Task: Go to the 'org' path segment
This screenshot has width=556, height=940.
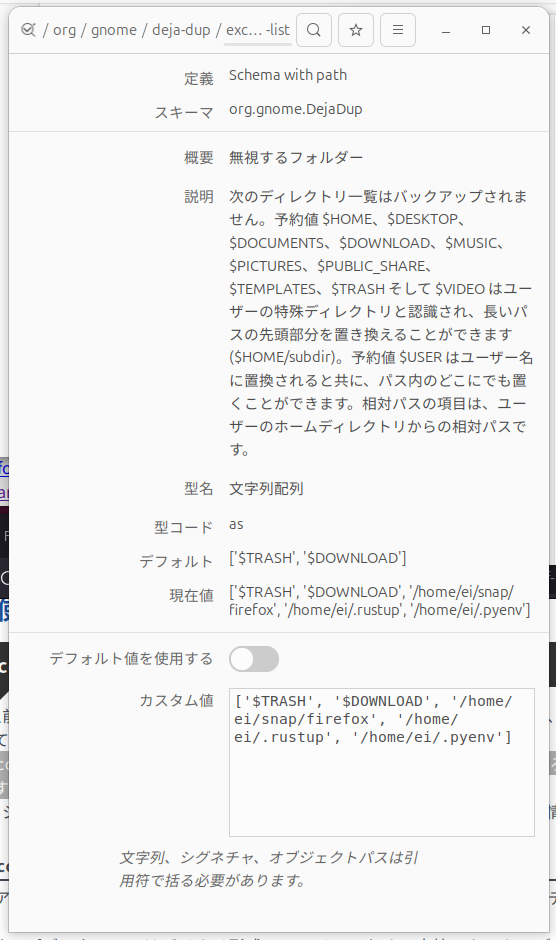Action: click(x=64, y=30)
